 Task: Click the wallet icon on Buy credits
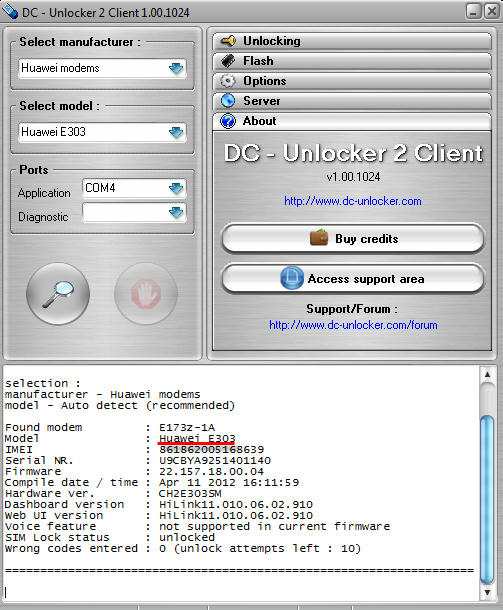[x=319, y=238]
